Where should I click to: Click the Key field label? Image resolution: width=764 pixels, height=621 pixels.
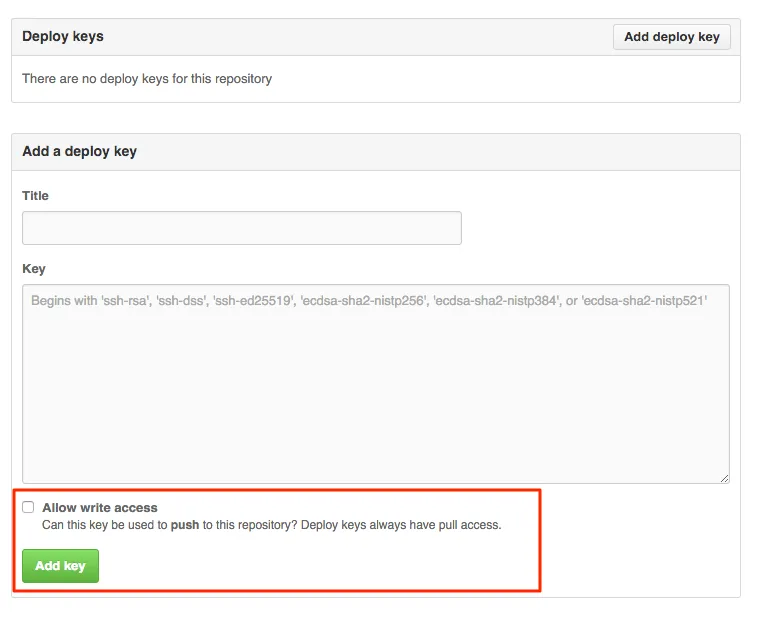(x=34, y=269)
